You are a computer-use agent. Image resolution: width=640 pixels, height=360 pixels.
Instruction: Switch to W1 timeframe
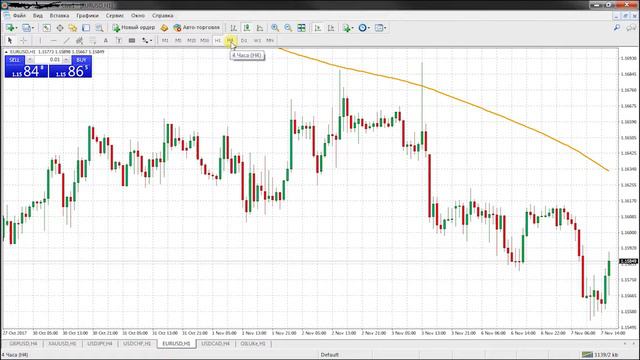tap(257, 40)
